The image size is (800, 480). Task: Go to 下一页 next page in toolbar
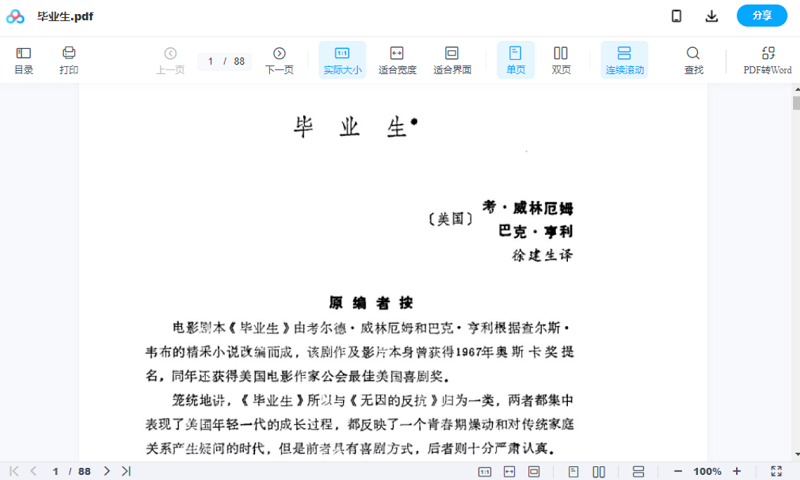[x=279, y=60]
